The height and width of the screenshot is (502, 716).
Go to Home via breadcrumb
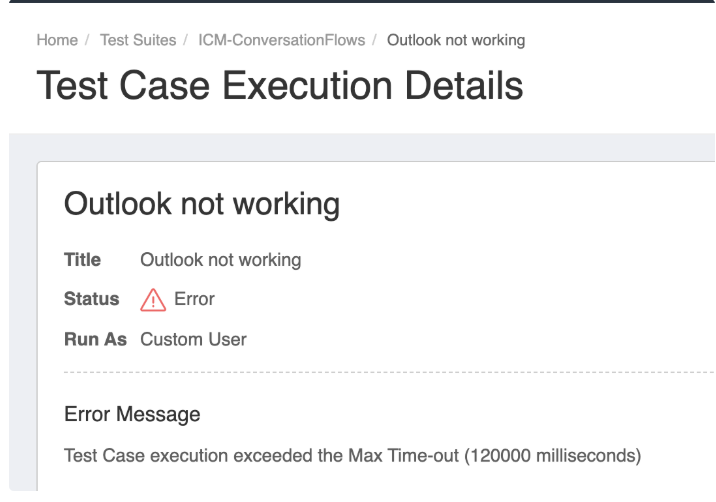click(57, 41)
